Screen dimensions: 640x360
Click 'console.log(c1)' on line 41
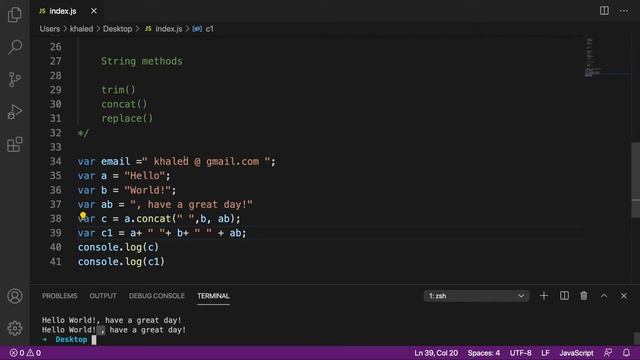click(121, 262)
